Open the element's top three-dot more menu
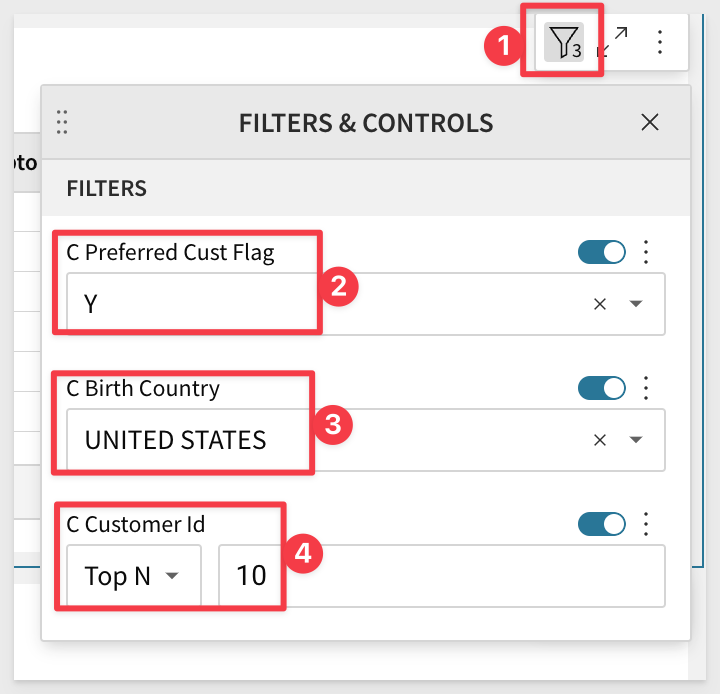 [x=660, y=42]
